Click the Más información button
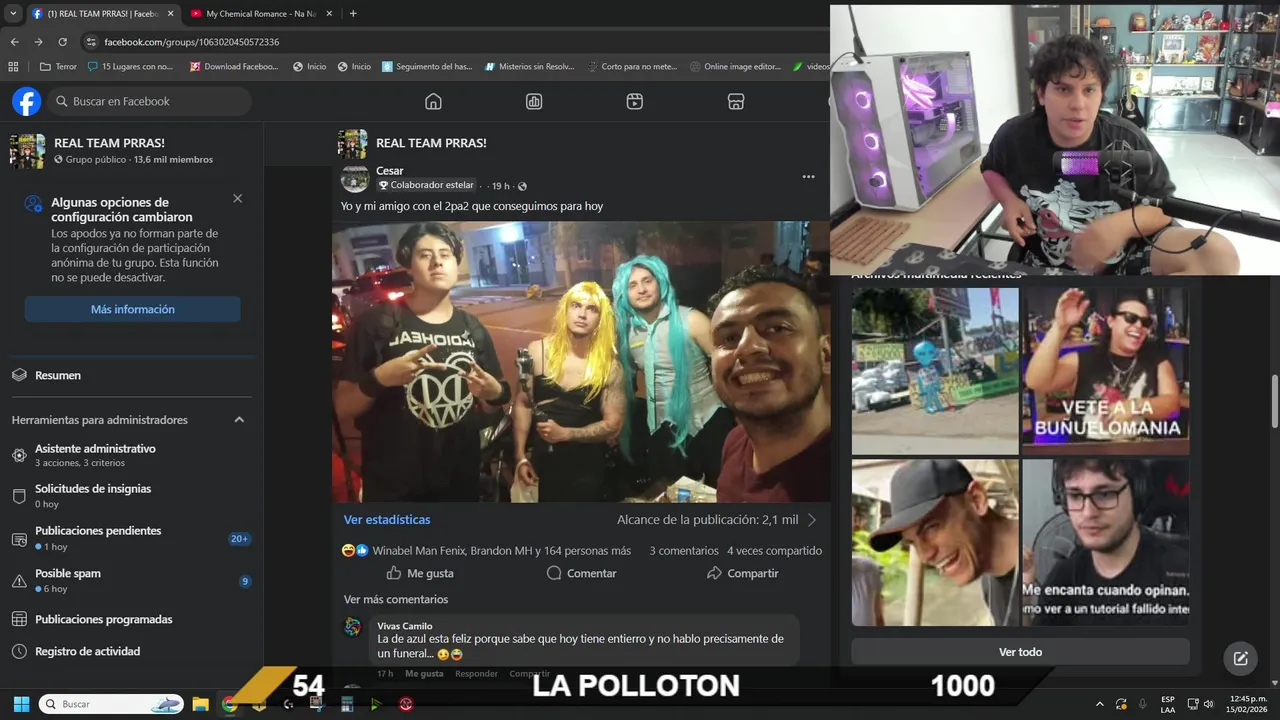 132,309
